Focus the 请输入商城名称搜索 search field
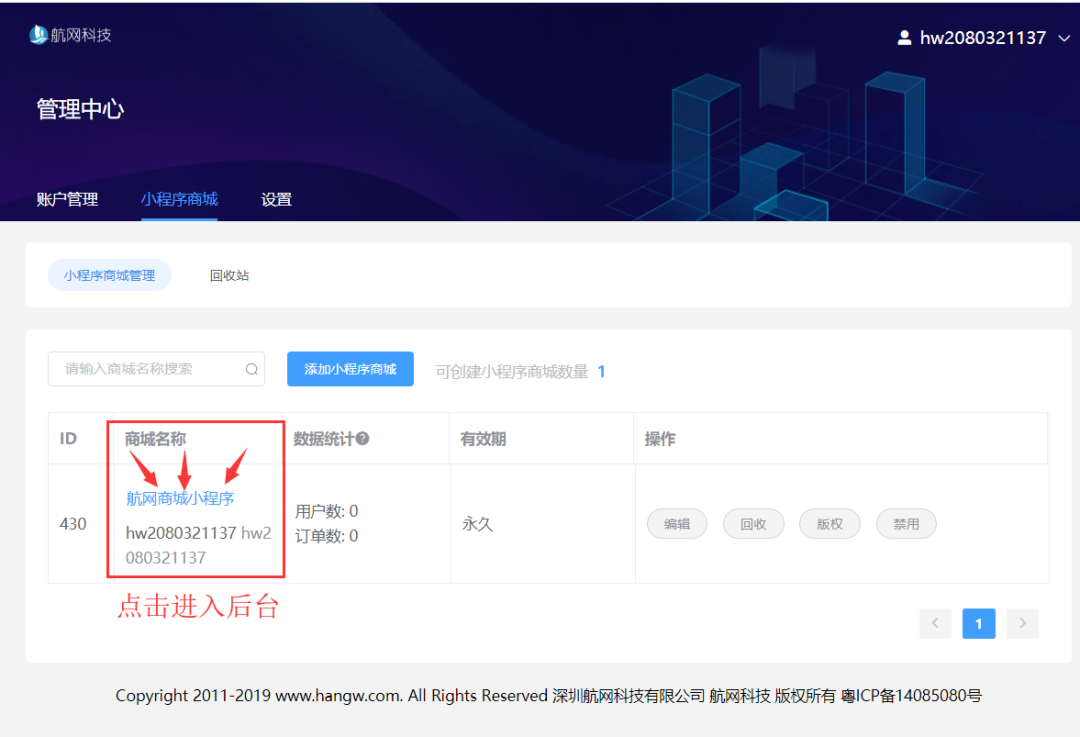 click(156, 369)
